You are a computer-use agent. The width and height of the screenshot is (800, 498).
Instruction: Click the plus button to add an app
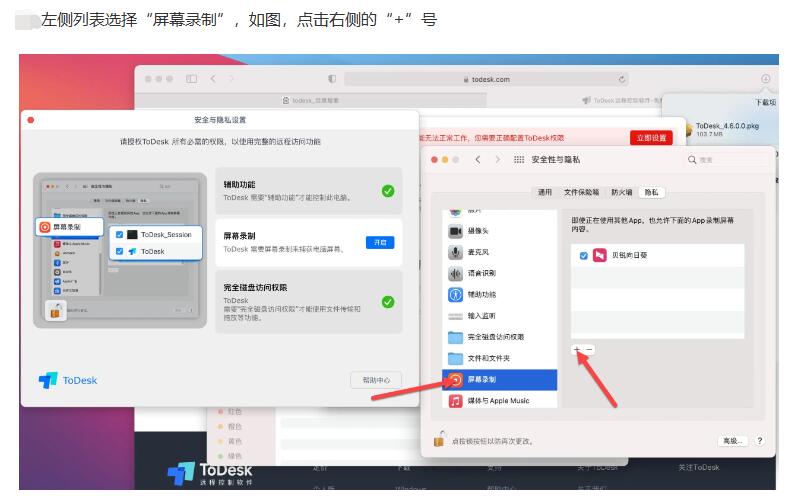click(x=577, y=349)
